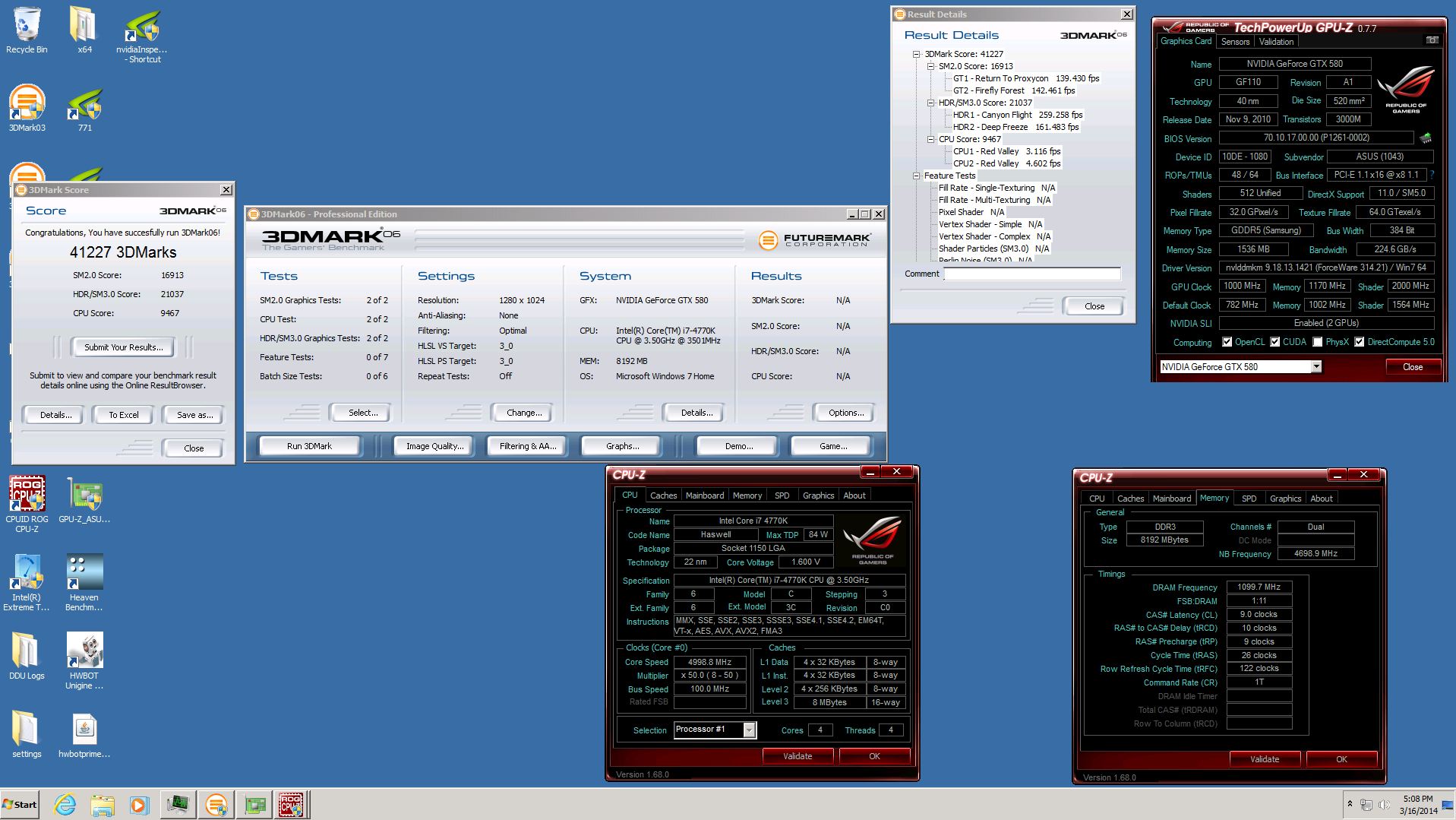Toggle the PhysX checkbox in GPU-Z
This screenshot has height=820, width=1456.
1317,342
